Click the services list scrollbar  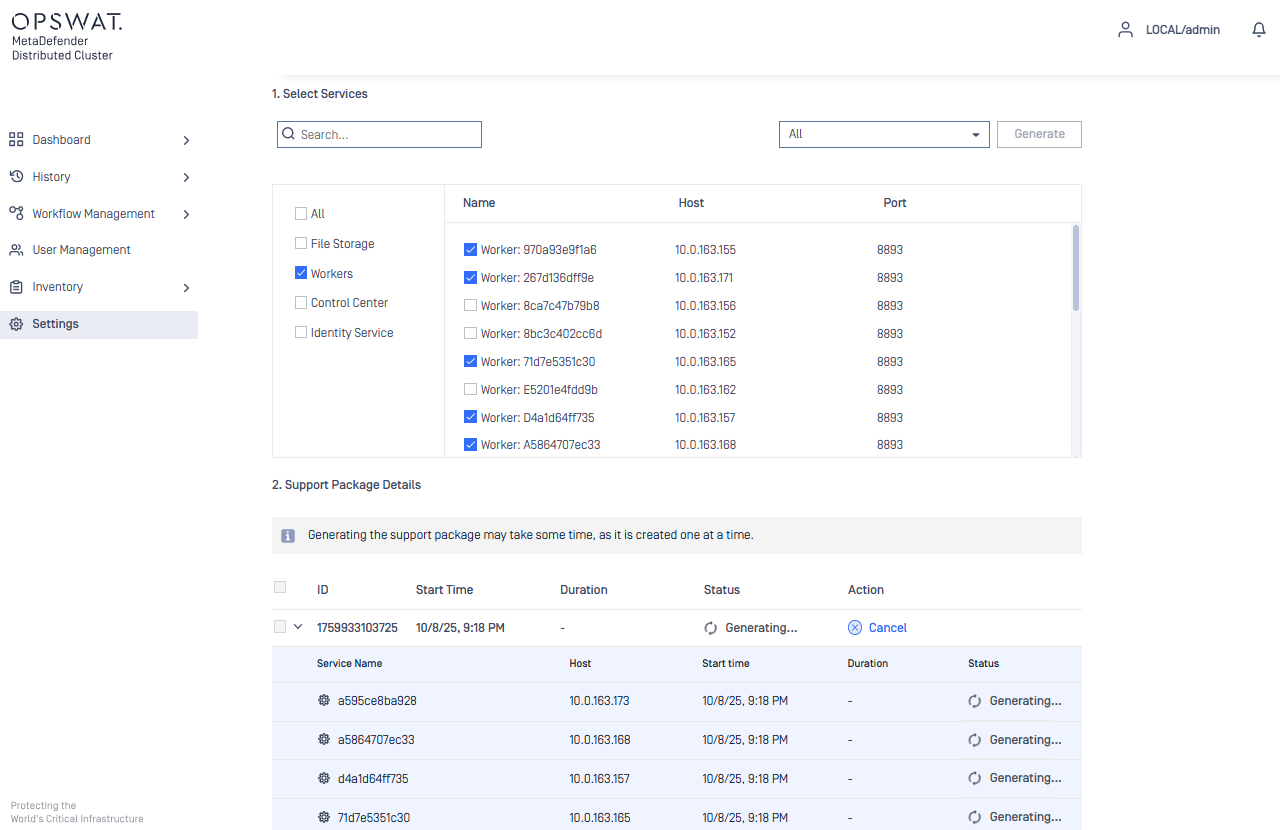1076,268
